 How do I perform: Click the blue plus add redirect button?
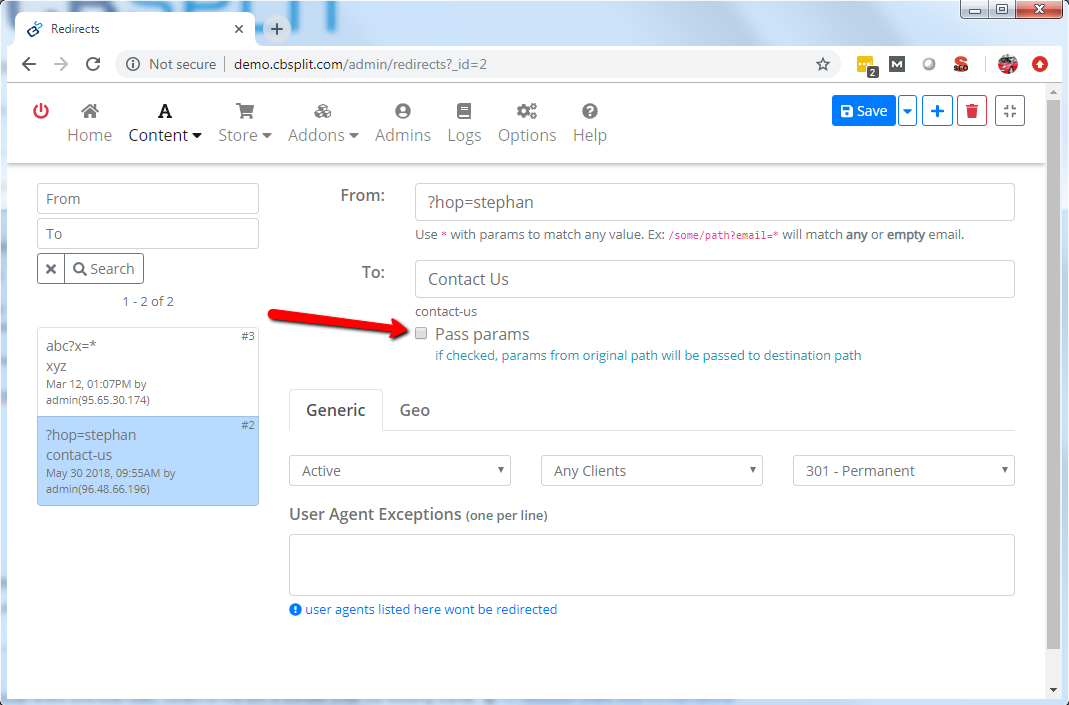(937, 111)
